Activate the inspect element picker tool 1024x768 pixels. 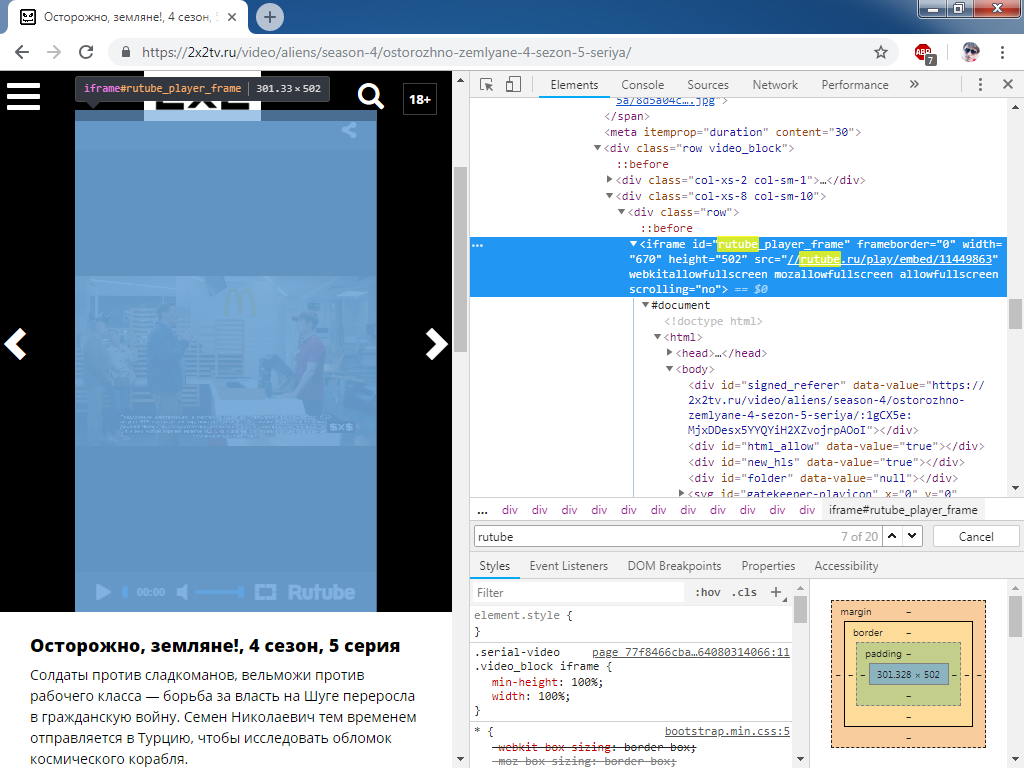486,85
